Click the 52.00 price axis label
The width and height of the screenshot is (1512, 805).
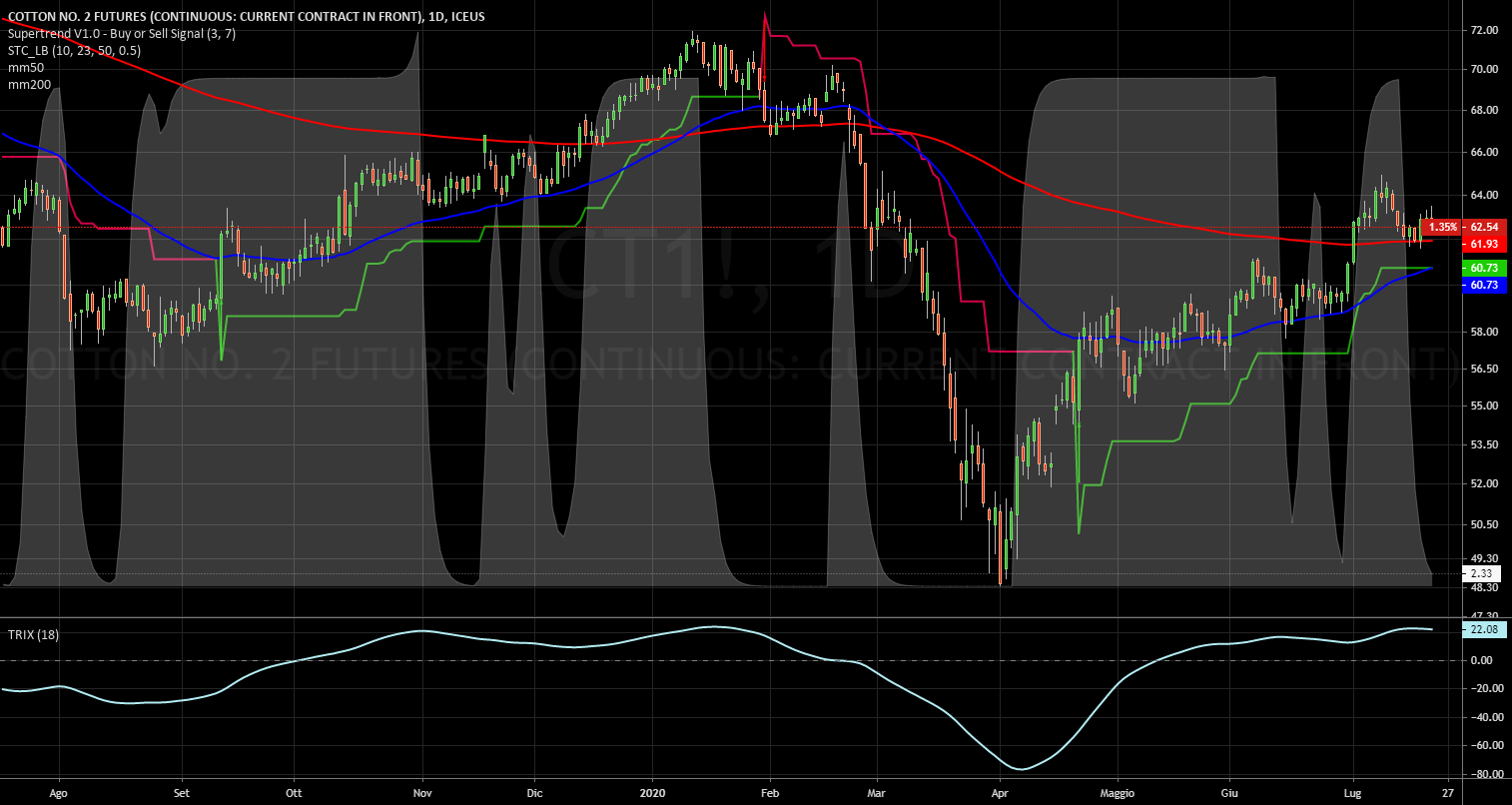click(x=1484, y=483)
